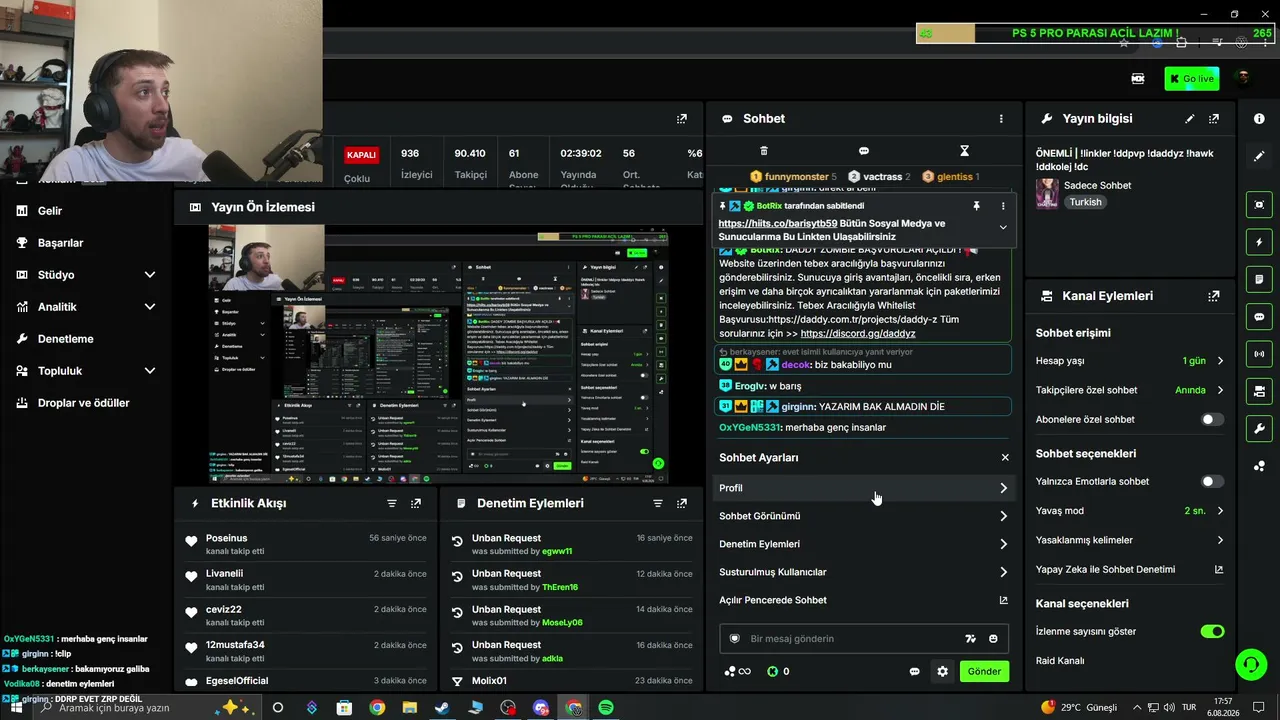Select Açılır Pencerede Sohbet option
Screen dimensions: 1280x720
tap(864, 600)
